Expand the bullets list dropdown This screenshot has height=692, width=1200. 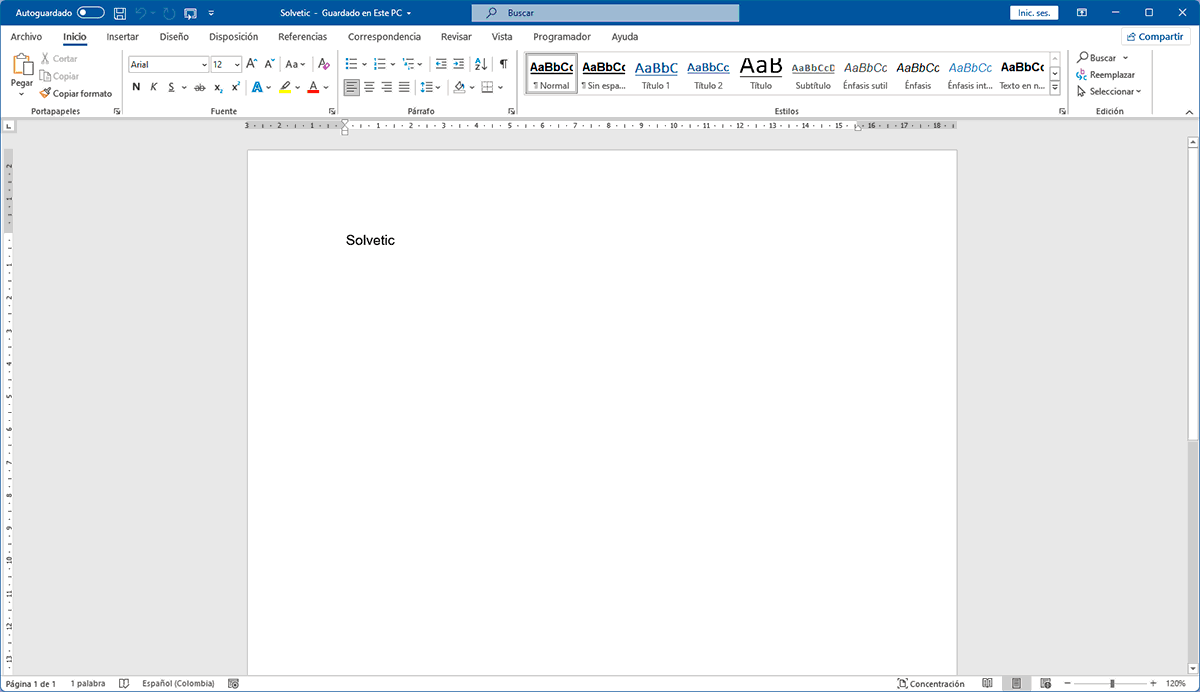(363, 63)
